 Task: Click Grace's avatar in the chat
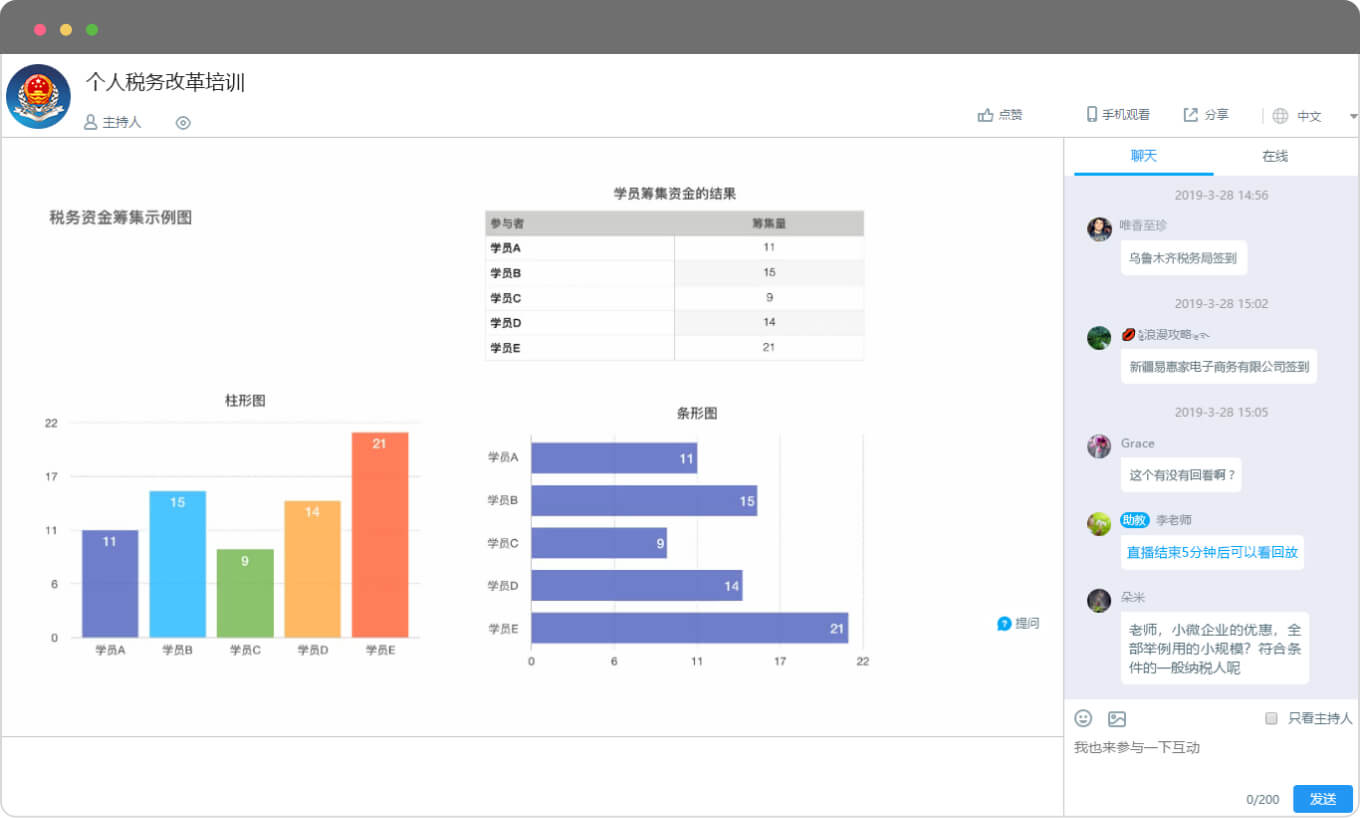[1099, 446]
